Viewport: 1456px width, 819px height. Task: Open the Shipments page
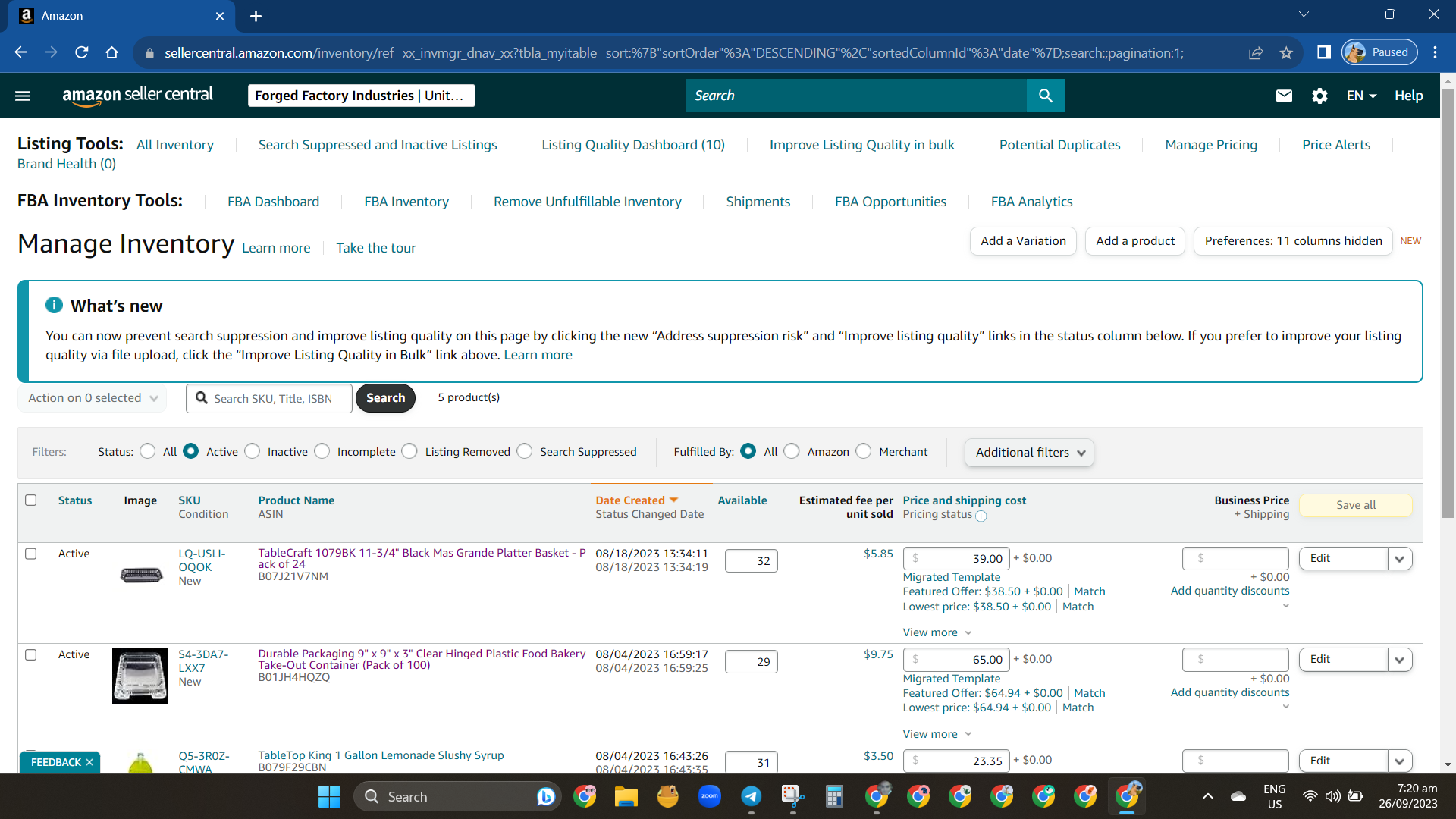758,202
